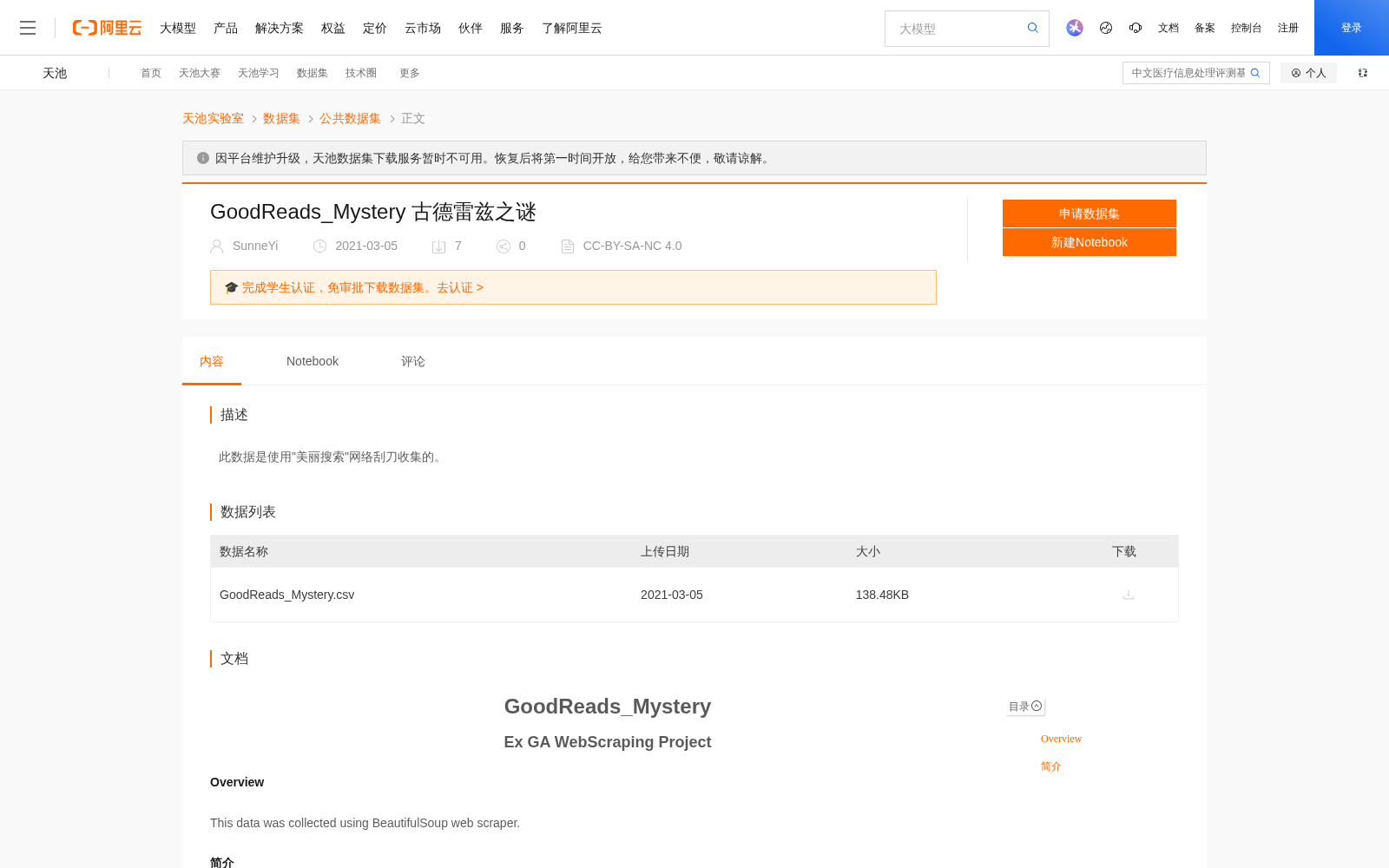Click the author SunneYi
The height and width of the screenshot is (868, 1389).
(255, 246)
